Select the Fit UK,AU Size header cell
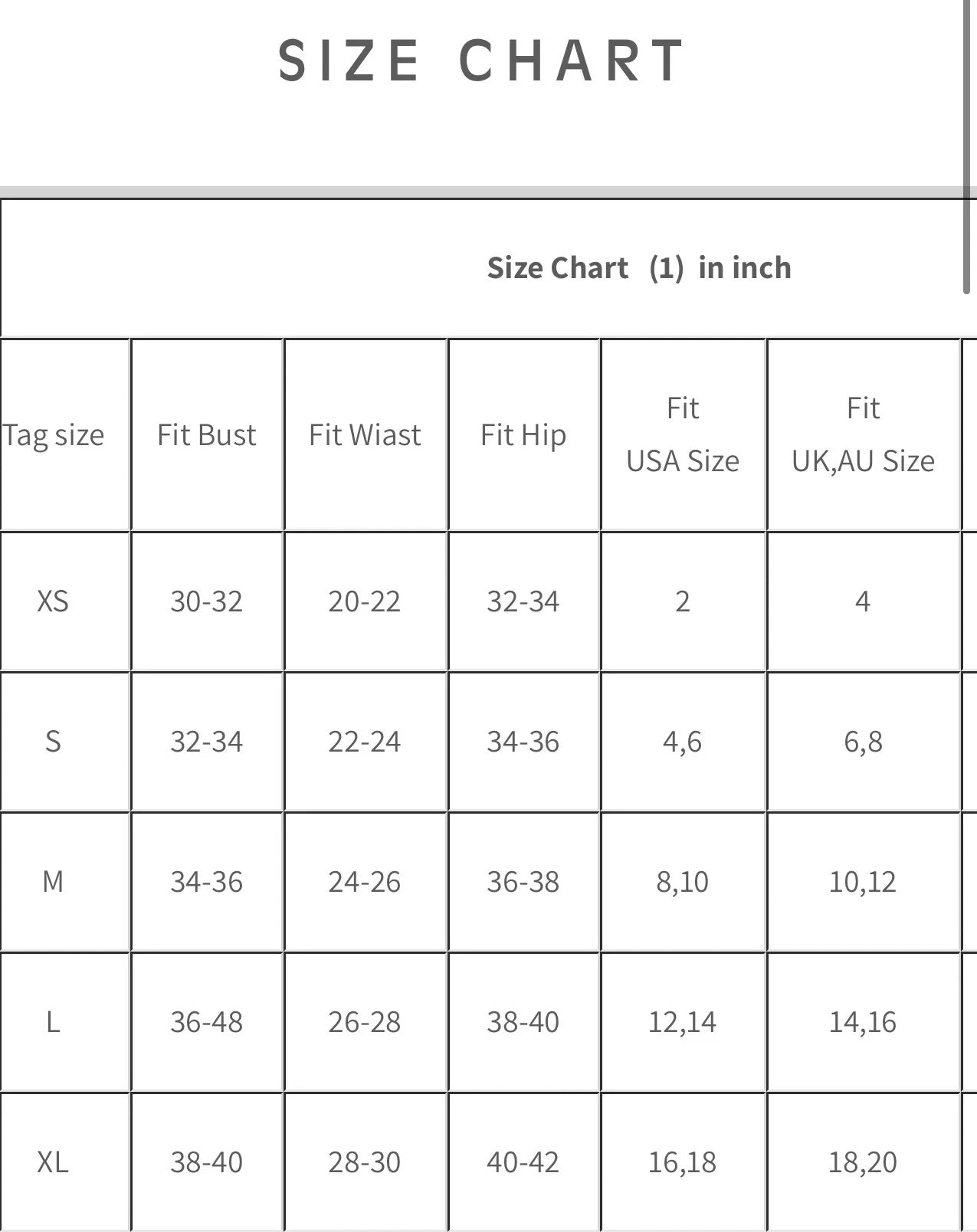 863,434
